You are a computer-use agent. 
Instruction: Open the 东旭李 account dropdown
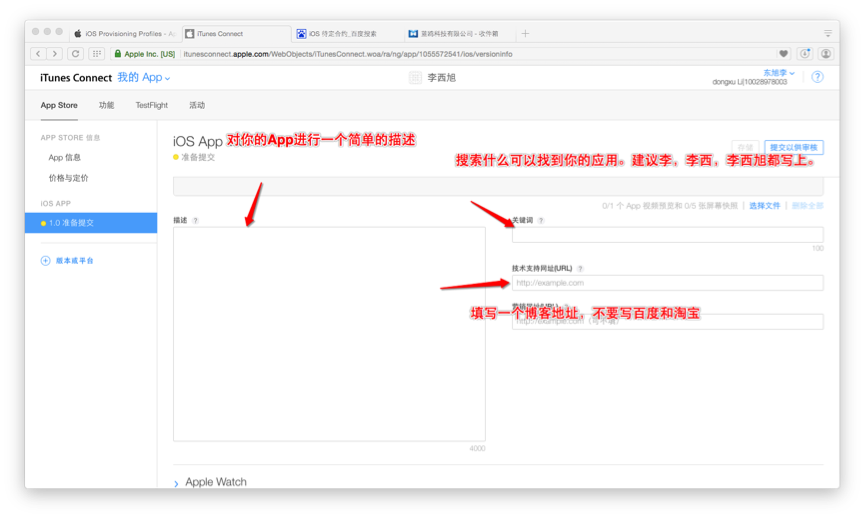[x=778, y=73]
